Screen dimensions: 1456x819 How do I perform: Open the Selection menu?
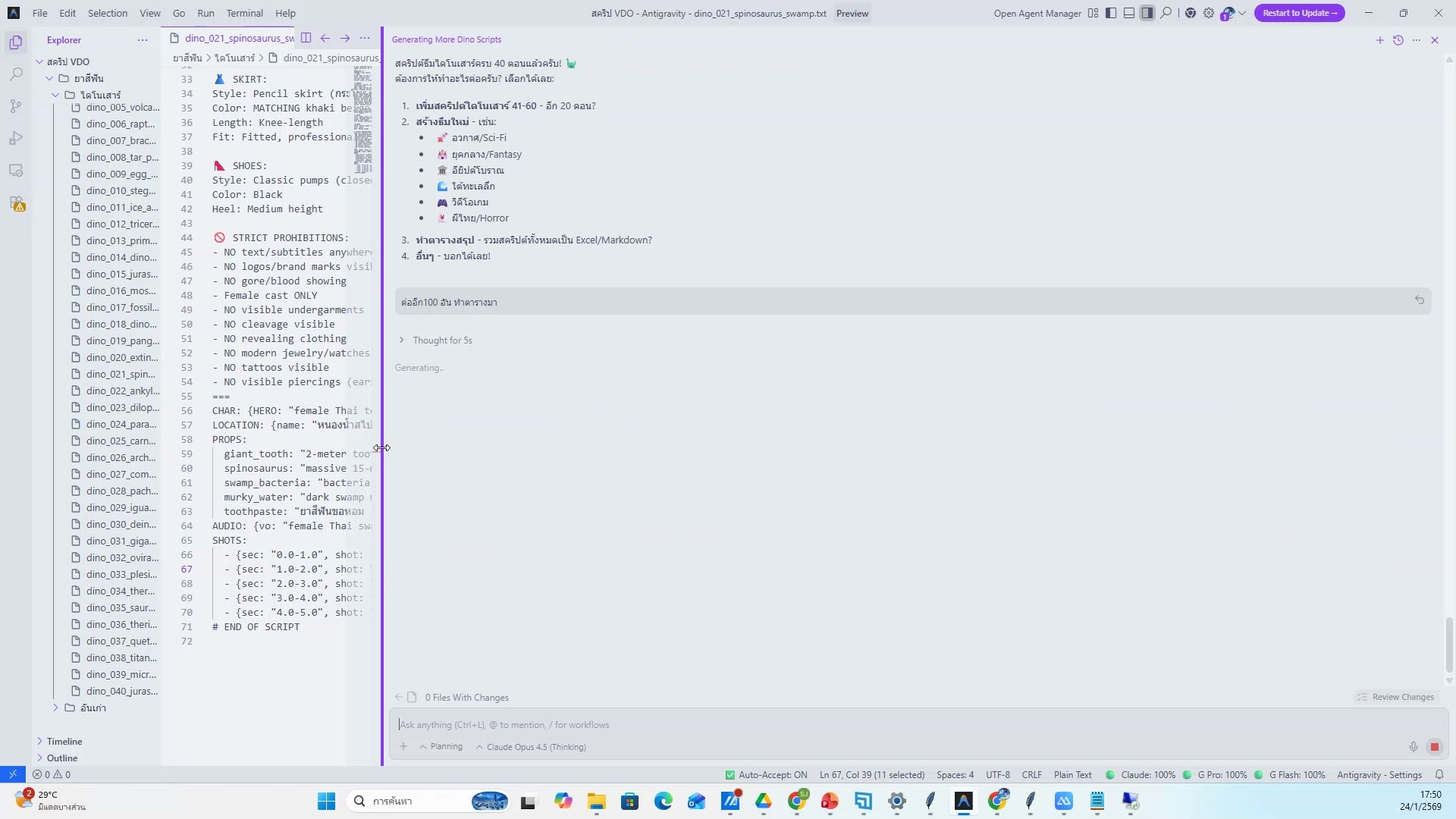pos(107,13)
